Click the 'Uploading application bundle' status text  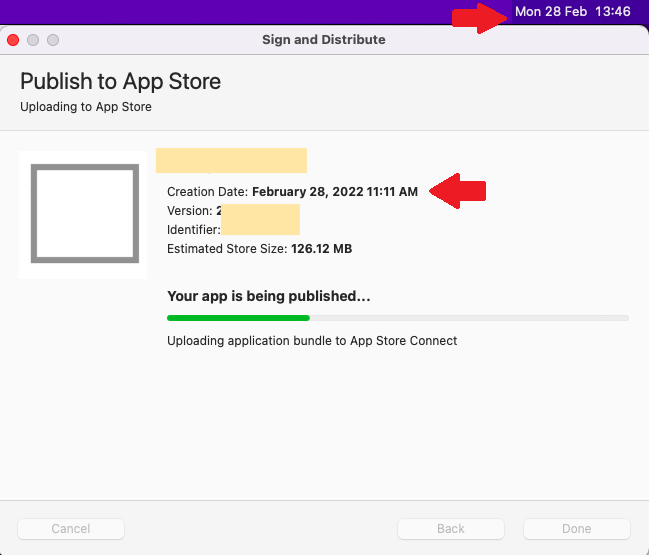coord(312,341)
